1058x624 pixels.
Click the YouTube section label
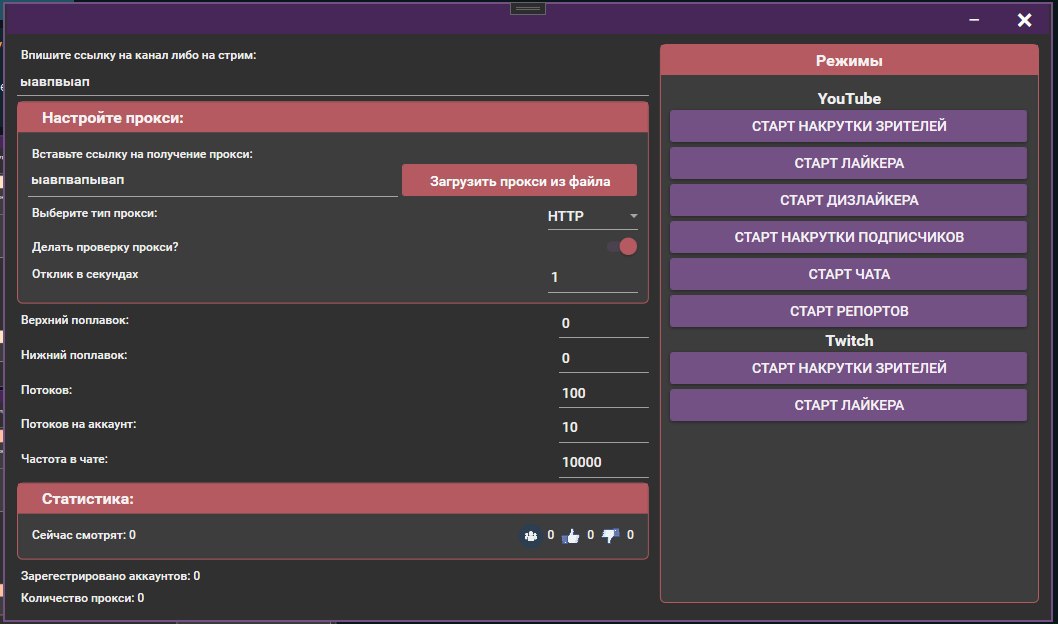[849, 98]
